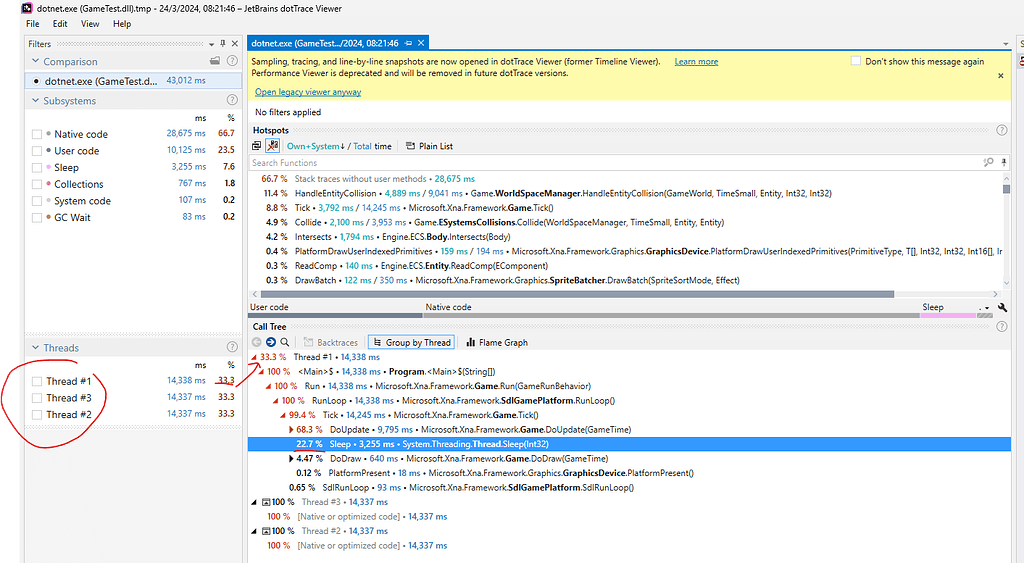1024x563 pixels.
Task: Check the Thread #1 filter checkbox
Action: [x=37, y=381]
